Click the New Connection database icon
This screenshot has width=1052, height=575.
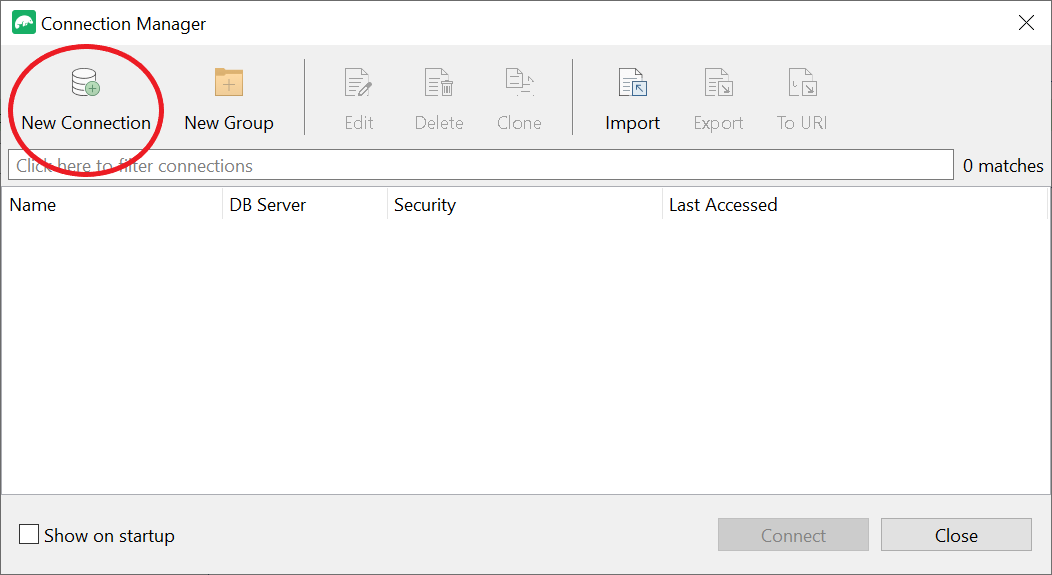point(86,83)
